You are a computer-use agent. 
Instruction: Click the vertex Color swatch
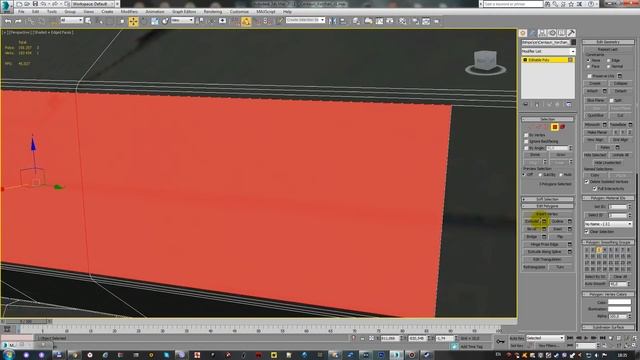point(619,302)
